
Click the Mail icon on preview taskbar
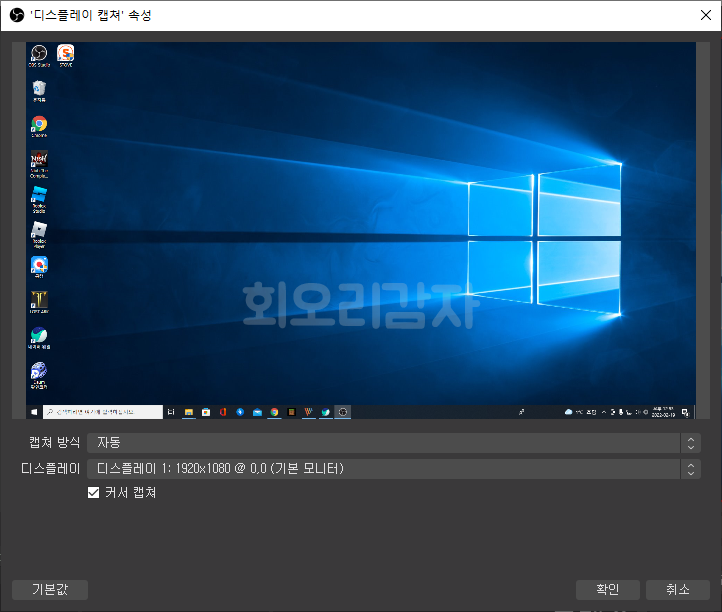click(x=257, y=412)
